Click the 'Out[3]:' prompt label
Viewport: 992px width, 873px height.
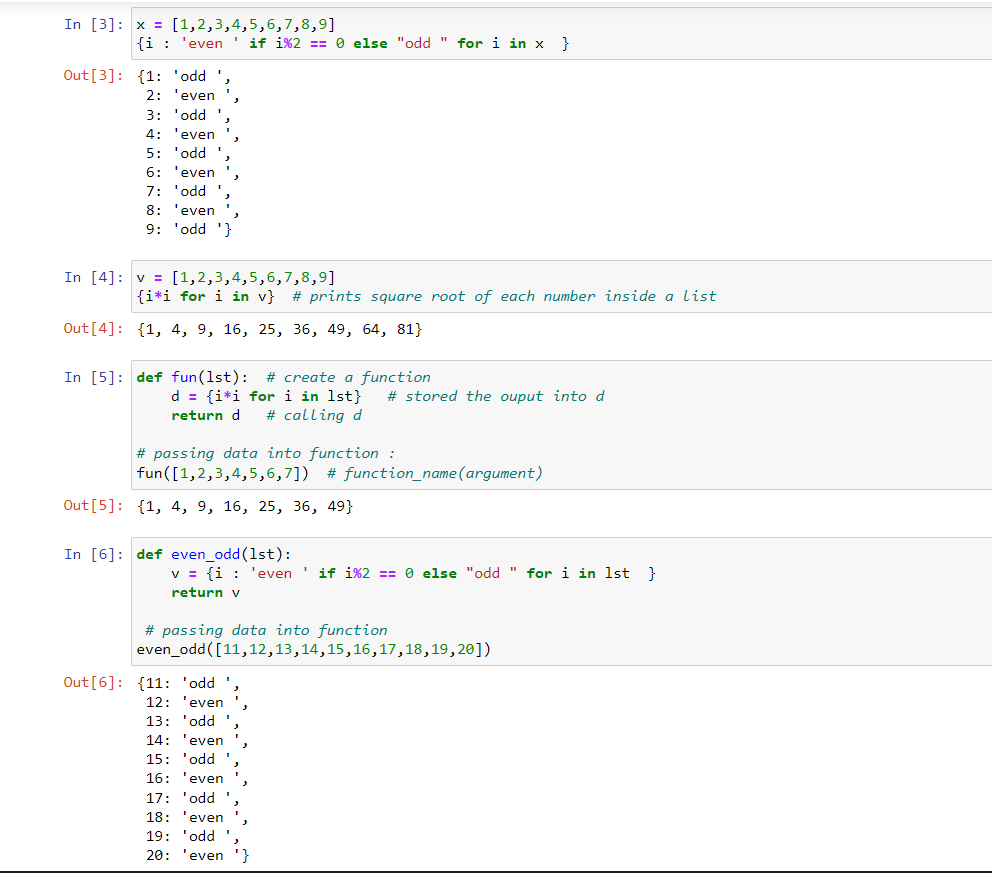click(94, 75)
